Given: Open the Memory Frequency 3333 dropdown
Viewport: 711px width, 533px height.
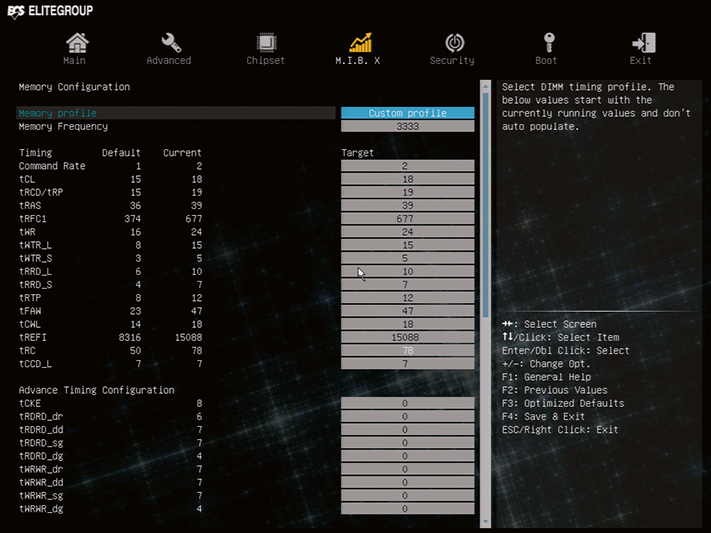Looking at the screenshot, I should pyautogui.click(x=408, y=126).
